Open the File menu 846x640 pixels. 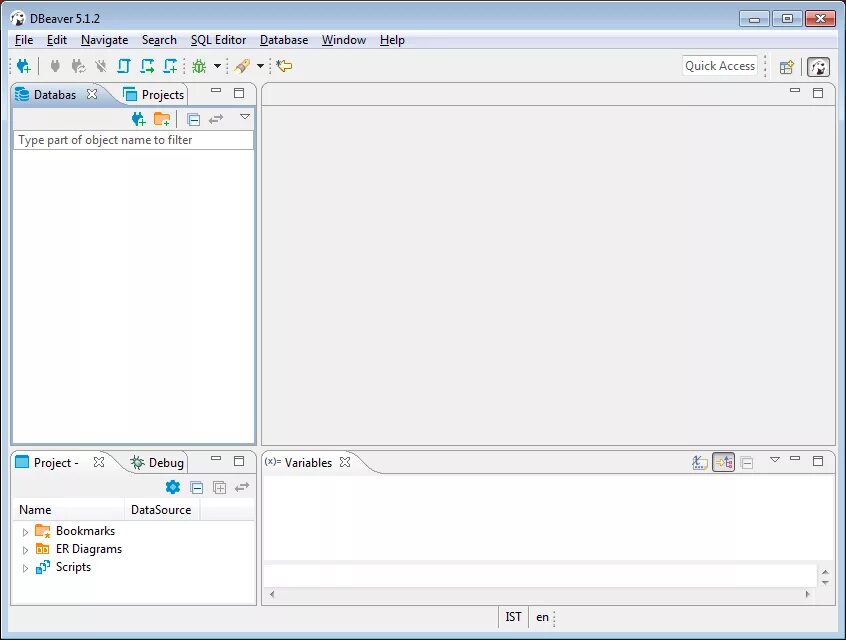(24, 40)
